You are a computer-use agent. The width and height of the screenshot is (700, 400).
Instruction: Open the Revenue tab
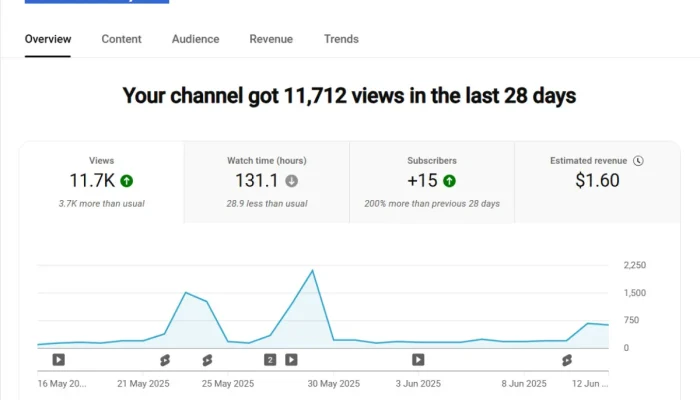click(x=271, y=39)
